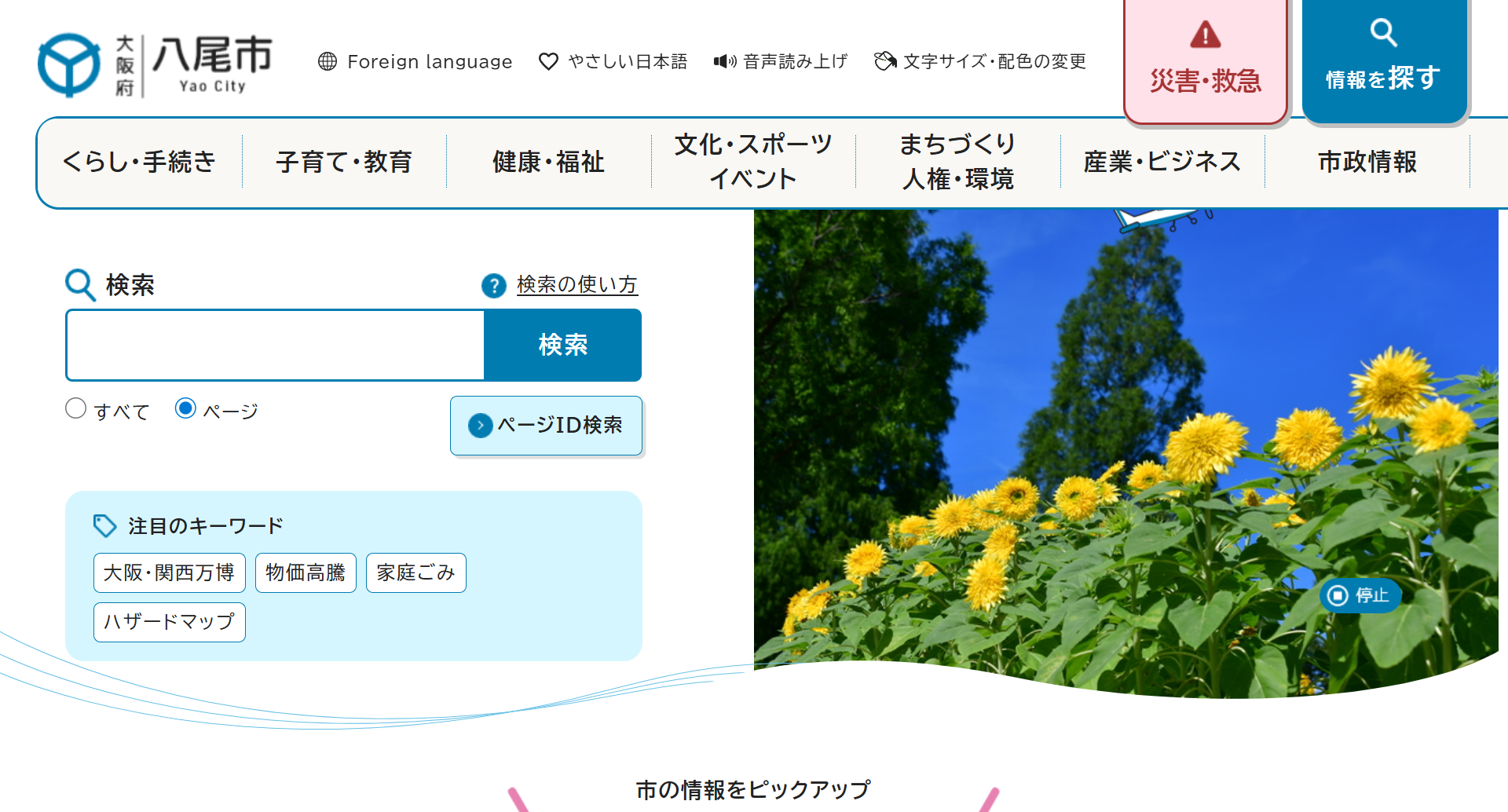Click the 八尾市 Yao City site title
The width and height of the screenshot is (1508, 812).
click(x=212, y=65)
